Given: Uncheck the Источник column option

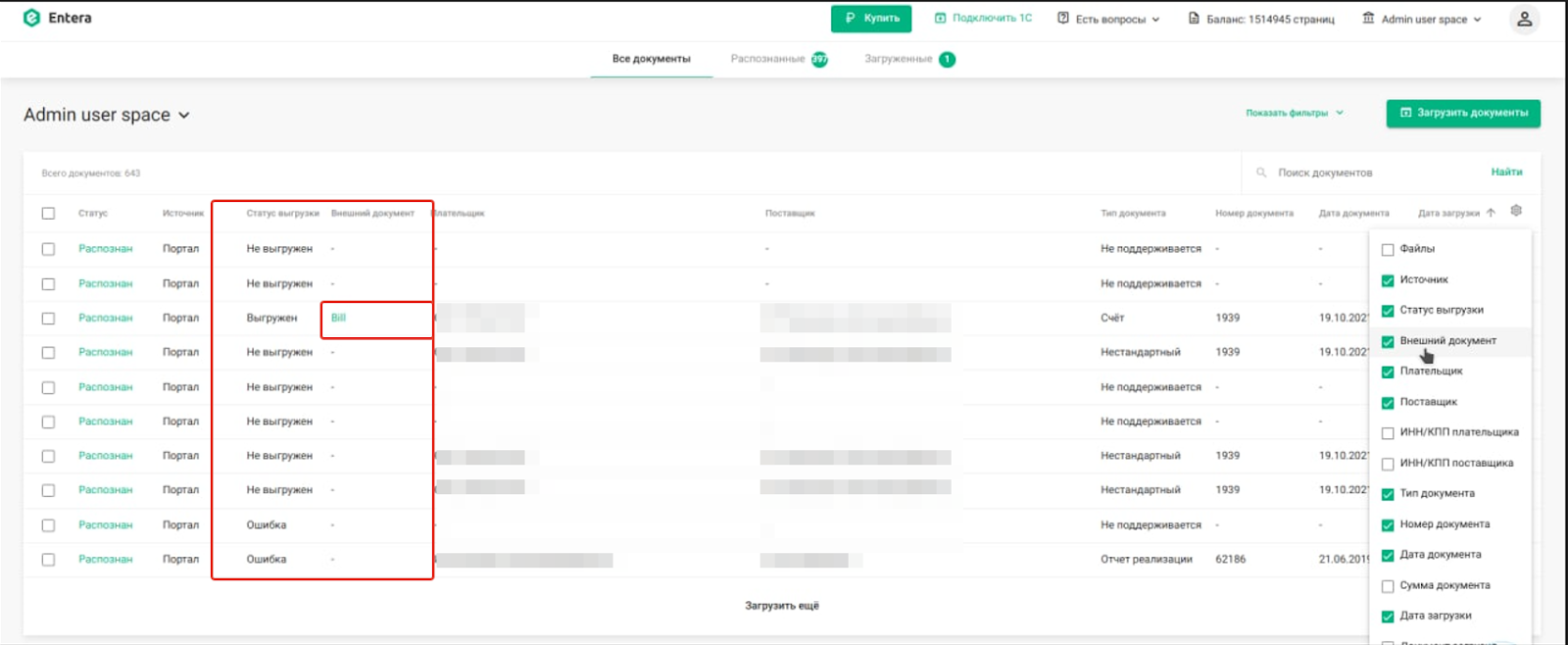Looking at the screenshot, I should tap(1388, 280).
